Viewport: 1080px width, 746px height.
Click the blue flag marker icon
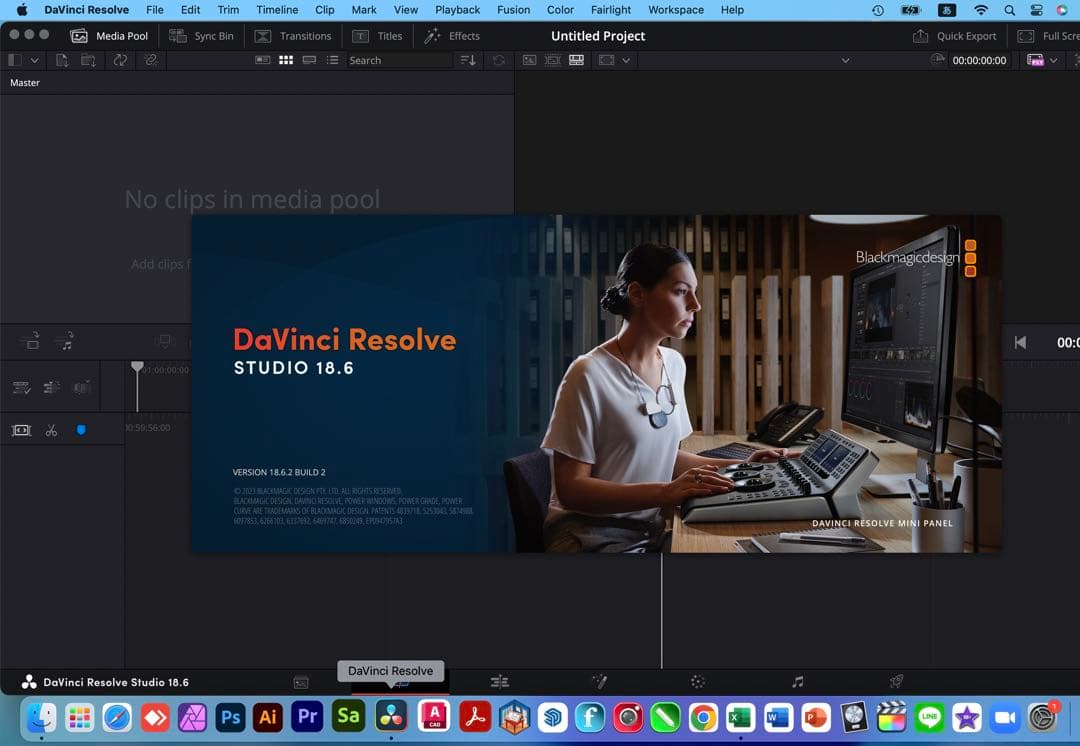80,430
